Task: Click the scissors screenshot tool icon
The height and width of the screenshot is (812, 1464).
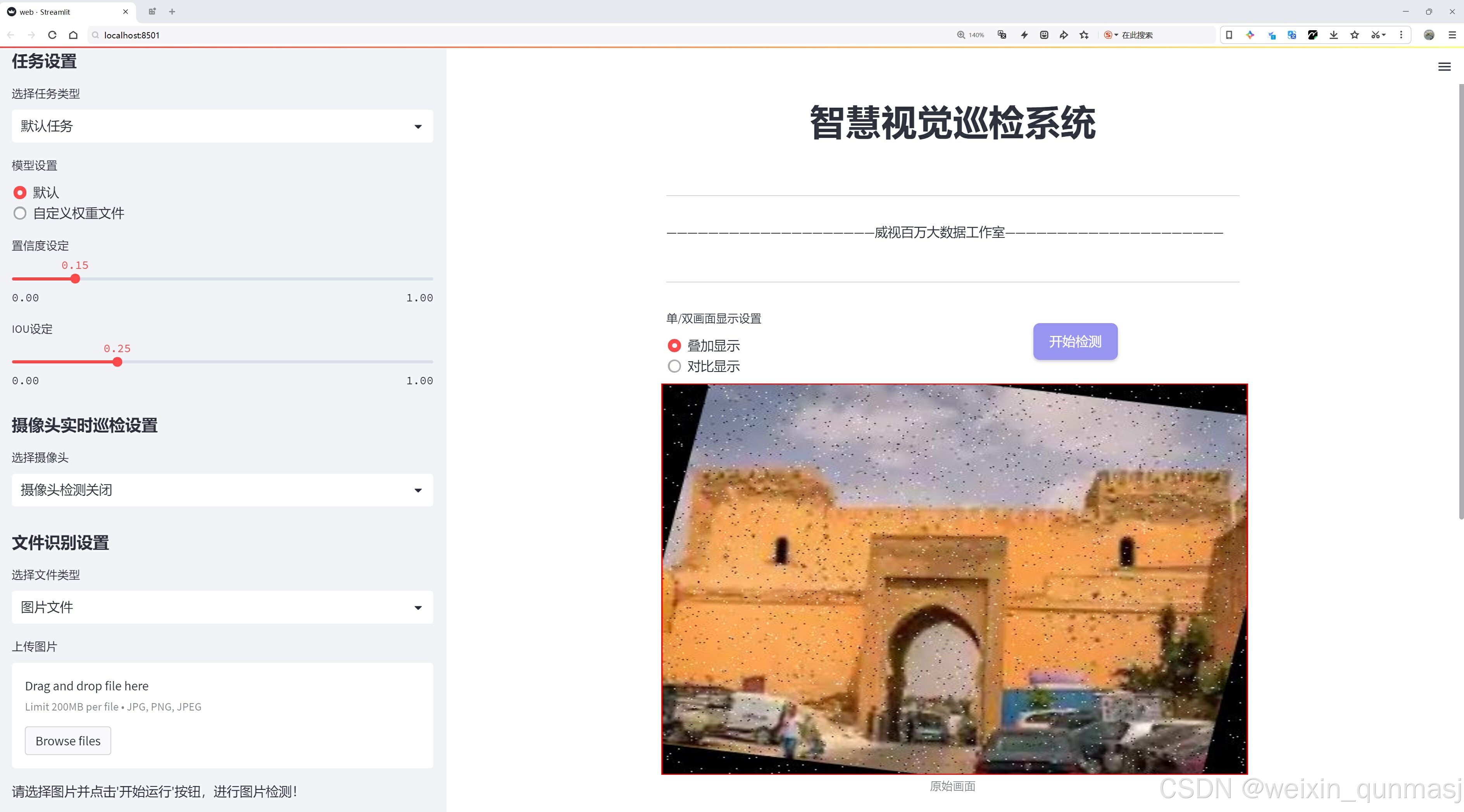Action: (x=1375, y=34)
